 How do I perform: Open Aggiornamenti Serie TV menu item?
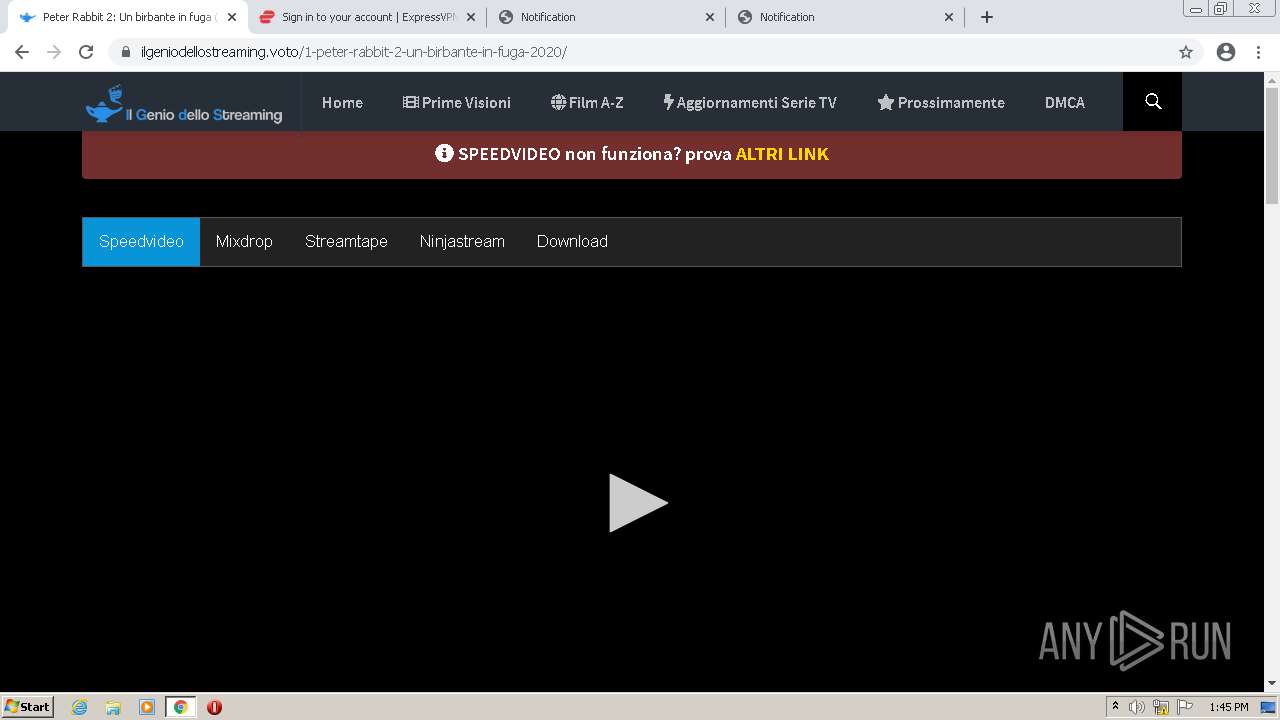coord(750,102)
